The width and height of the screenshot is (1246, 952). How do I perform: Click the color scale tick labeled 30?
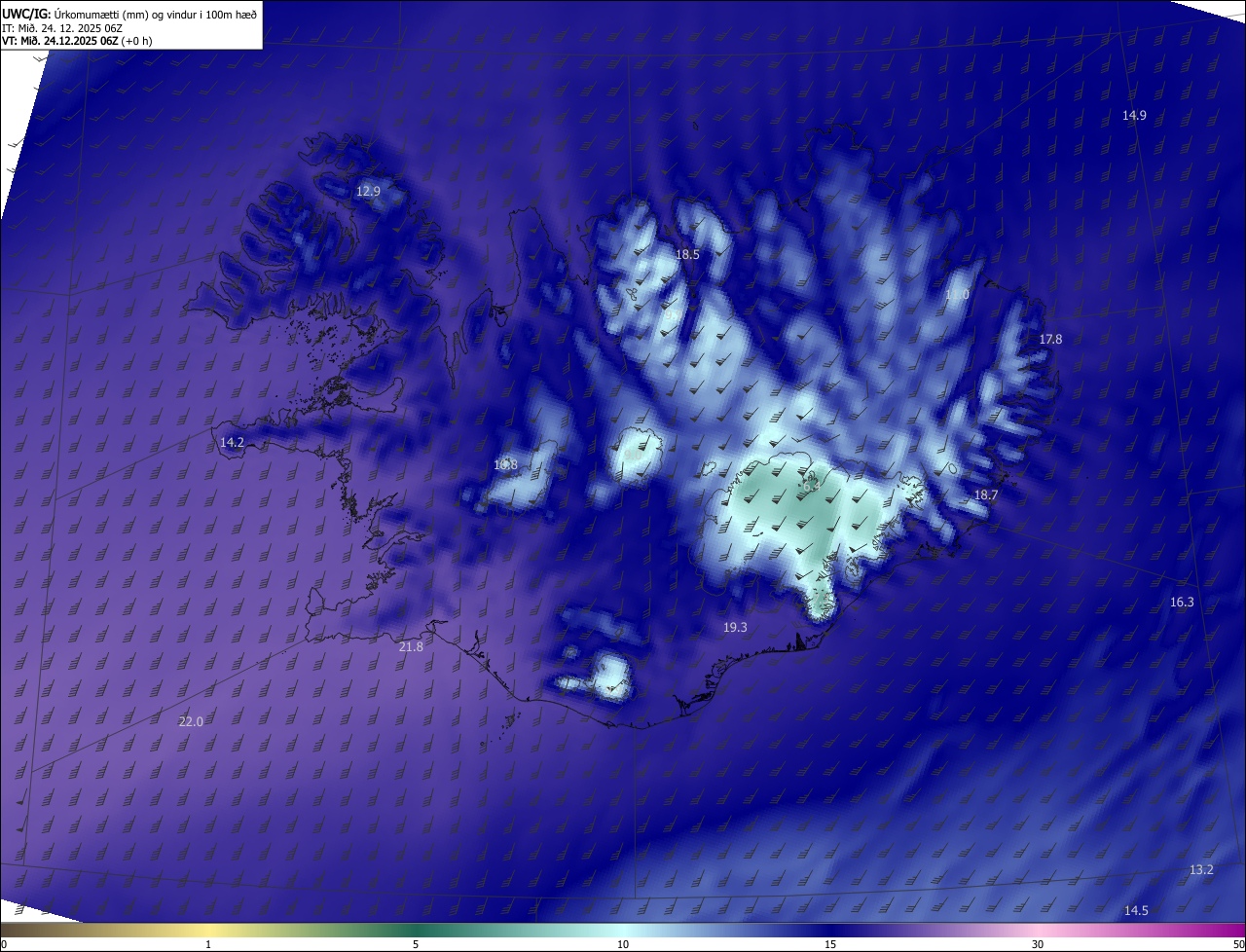pos(1038,944)
